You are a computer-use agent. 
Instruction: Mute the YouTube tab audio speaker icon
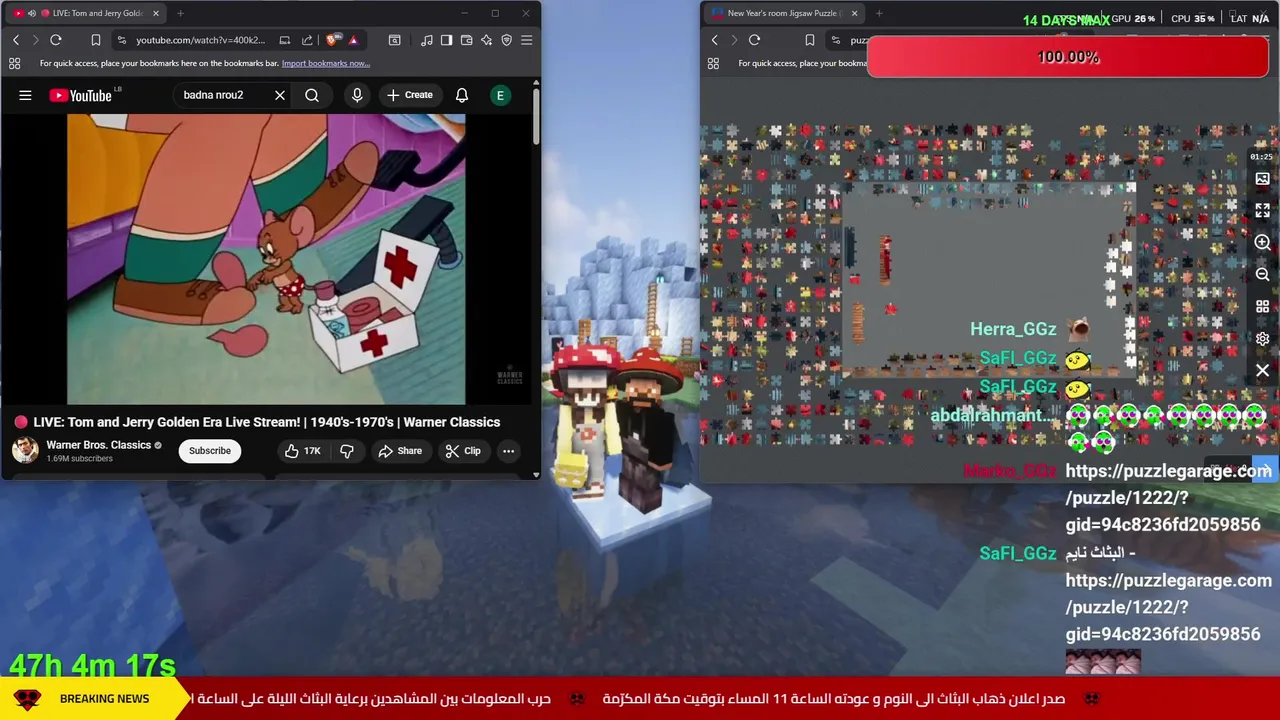pyautogui.click(x=32, y=13)
